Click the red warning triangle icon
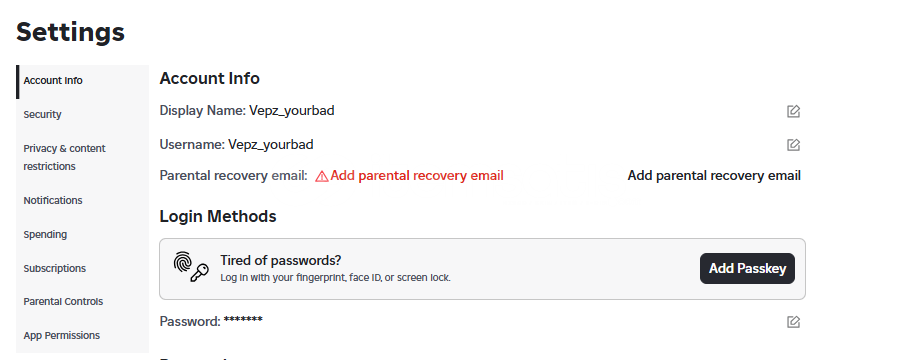910x360 pixels. (x=322, y=177)
